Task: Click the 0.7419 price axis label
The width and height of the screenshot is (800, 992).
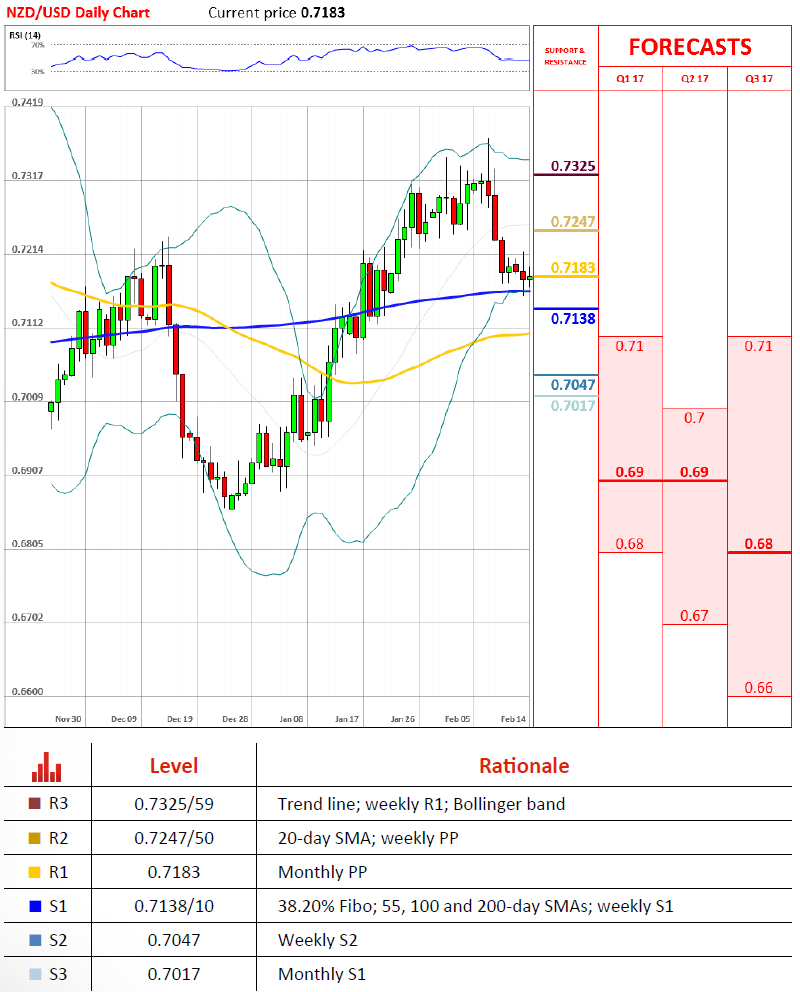Action: 28,102
